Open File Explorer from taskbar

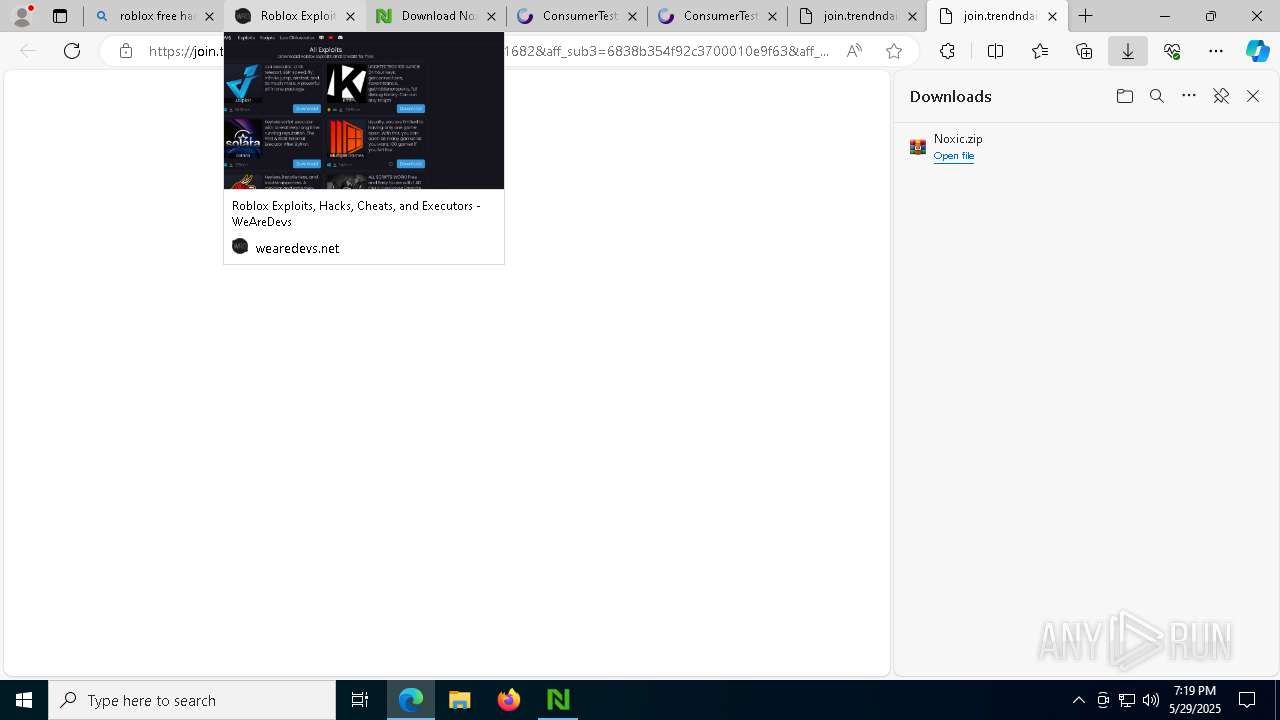(x=460, y=700)
